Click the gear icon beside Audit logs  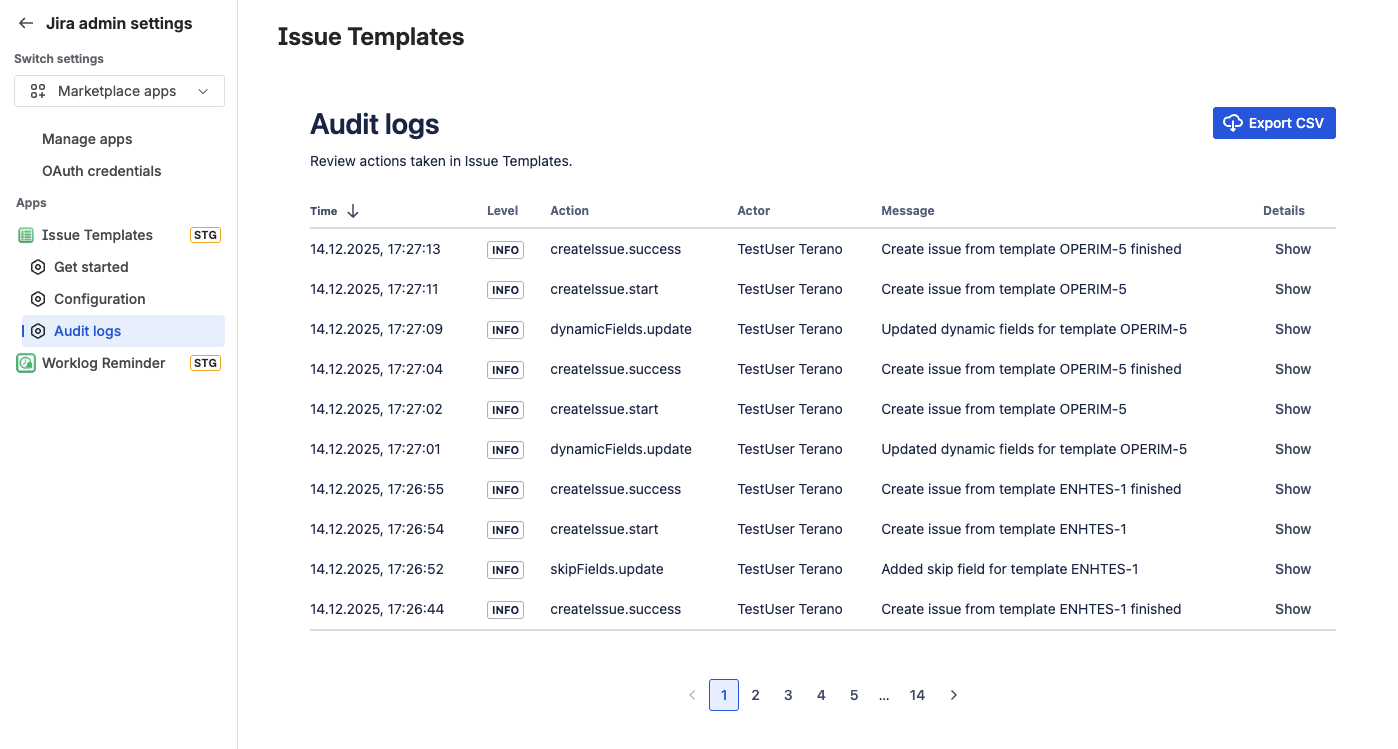pyautogui.click(x=37, y=330)
